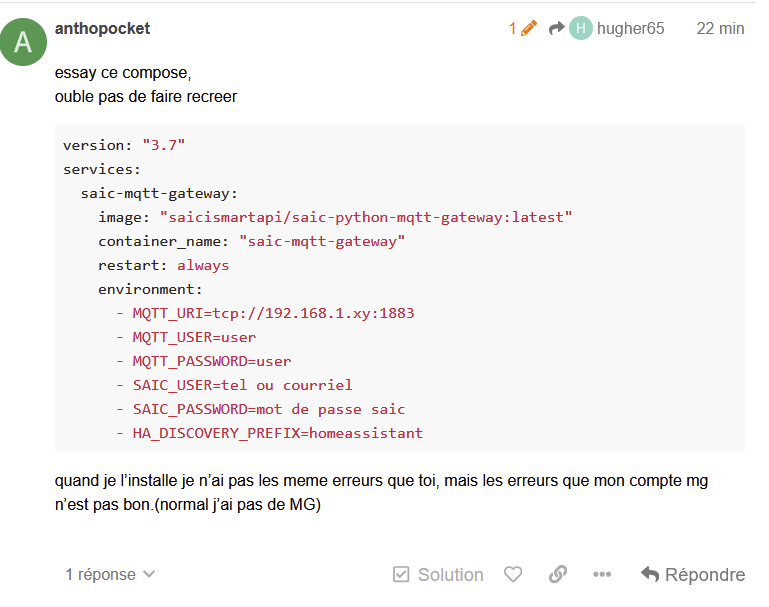Click anthopocket's green avatar circle
The height and width of the screenshot is (607, 769).
(x=23, y=42)
